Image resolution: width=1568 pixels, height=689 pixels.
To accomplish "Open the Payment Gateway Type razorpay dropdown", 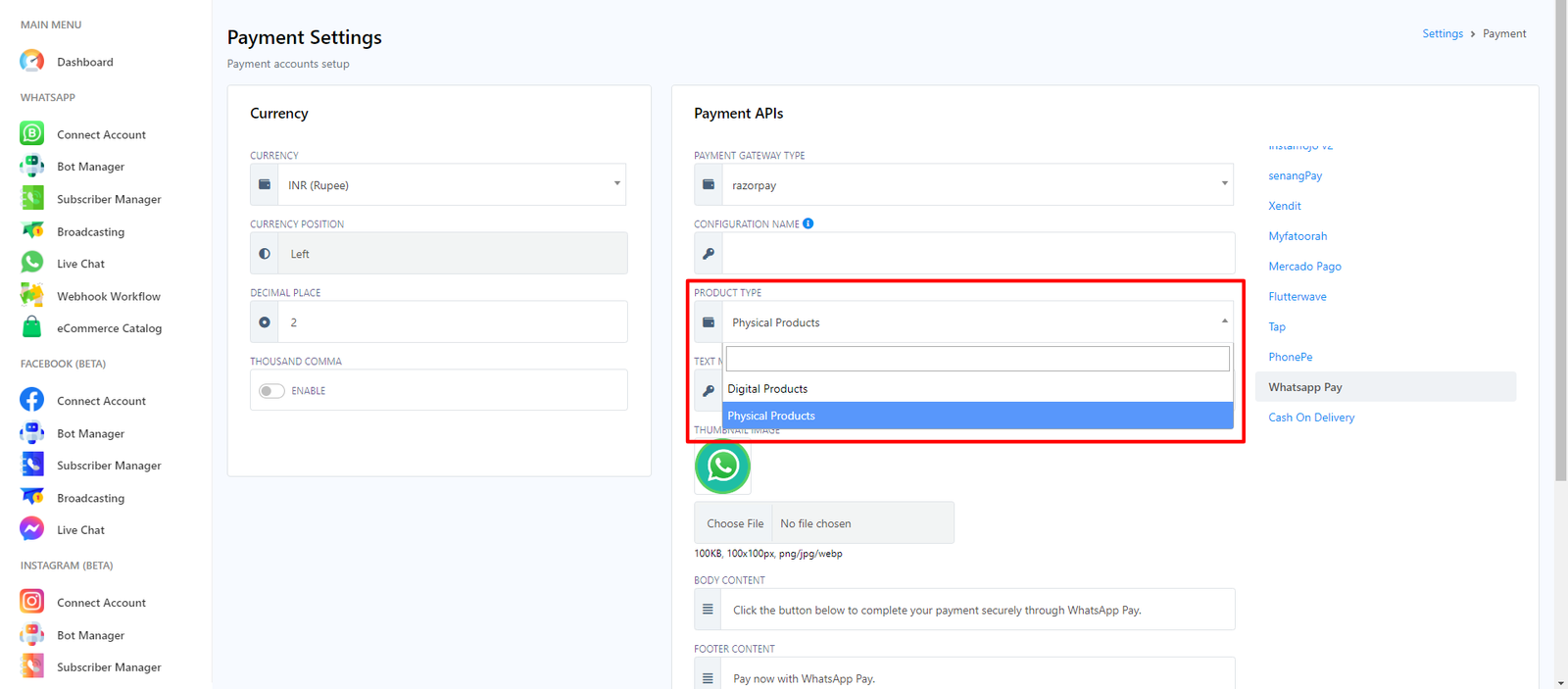I will [x=978, y=184].
